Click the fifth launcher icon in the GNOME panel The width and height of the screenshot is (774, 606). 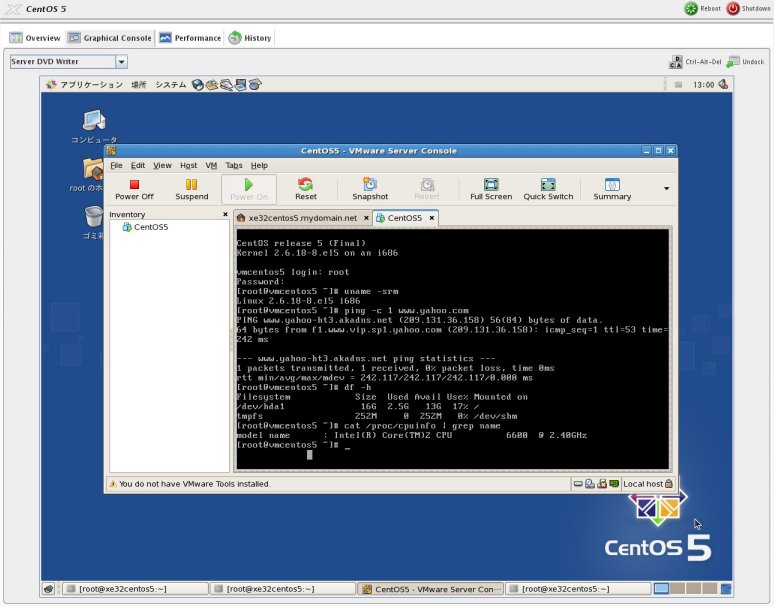click(255, 85)
